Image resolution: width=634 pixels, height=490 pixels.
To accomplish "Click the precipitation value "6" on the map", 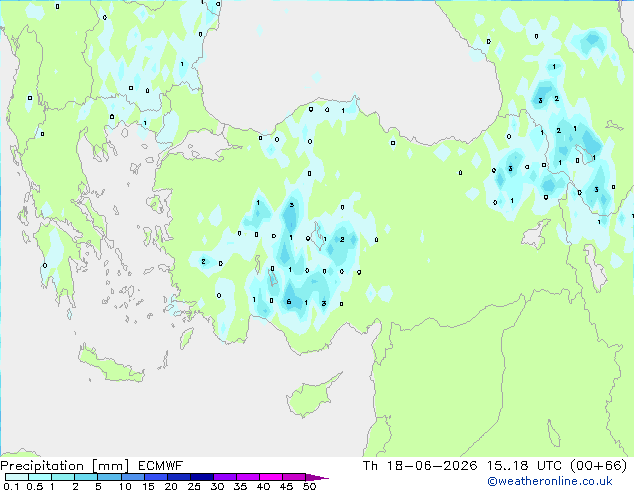I will pos(289,302).
